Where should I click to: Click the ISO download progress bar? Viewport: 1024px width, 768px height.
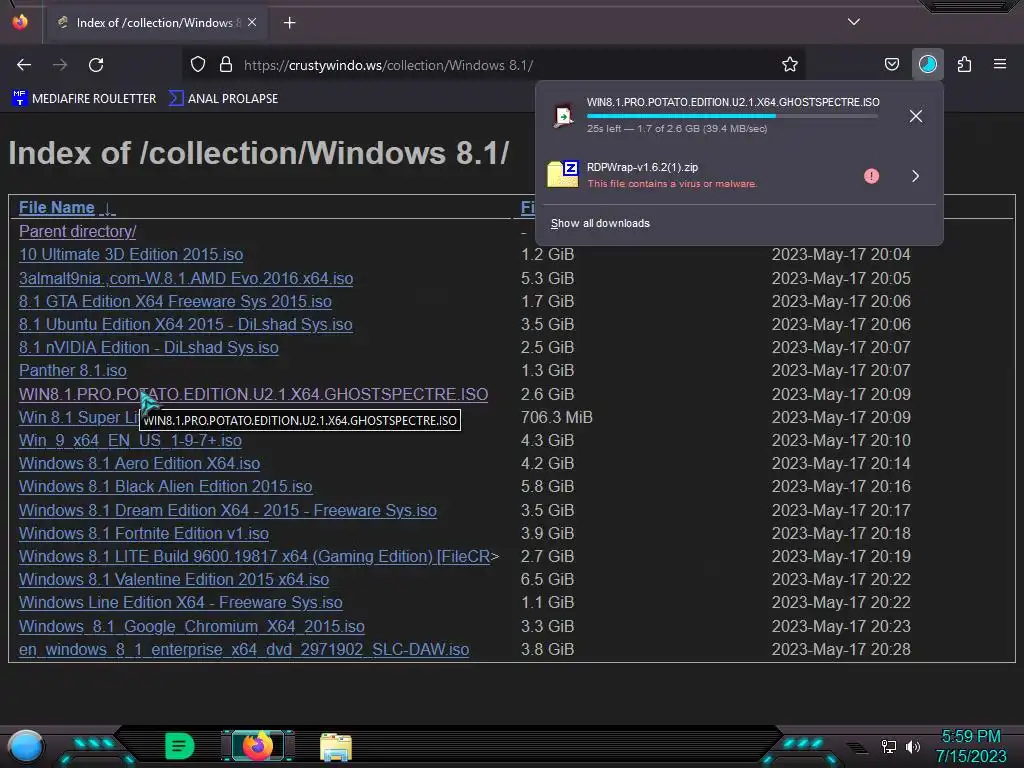point(732,116)
